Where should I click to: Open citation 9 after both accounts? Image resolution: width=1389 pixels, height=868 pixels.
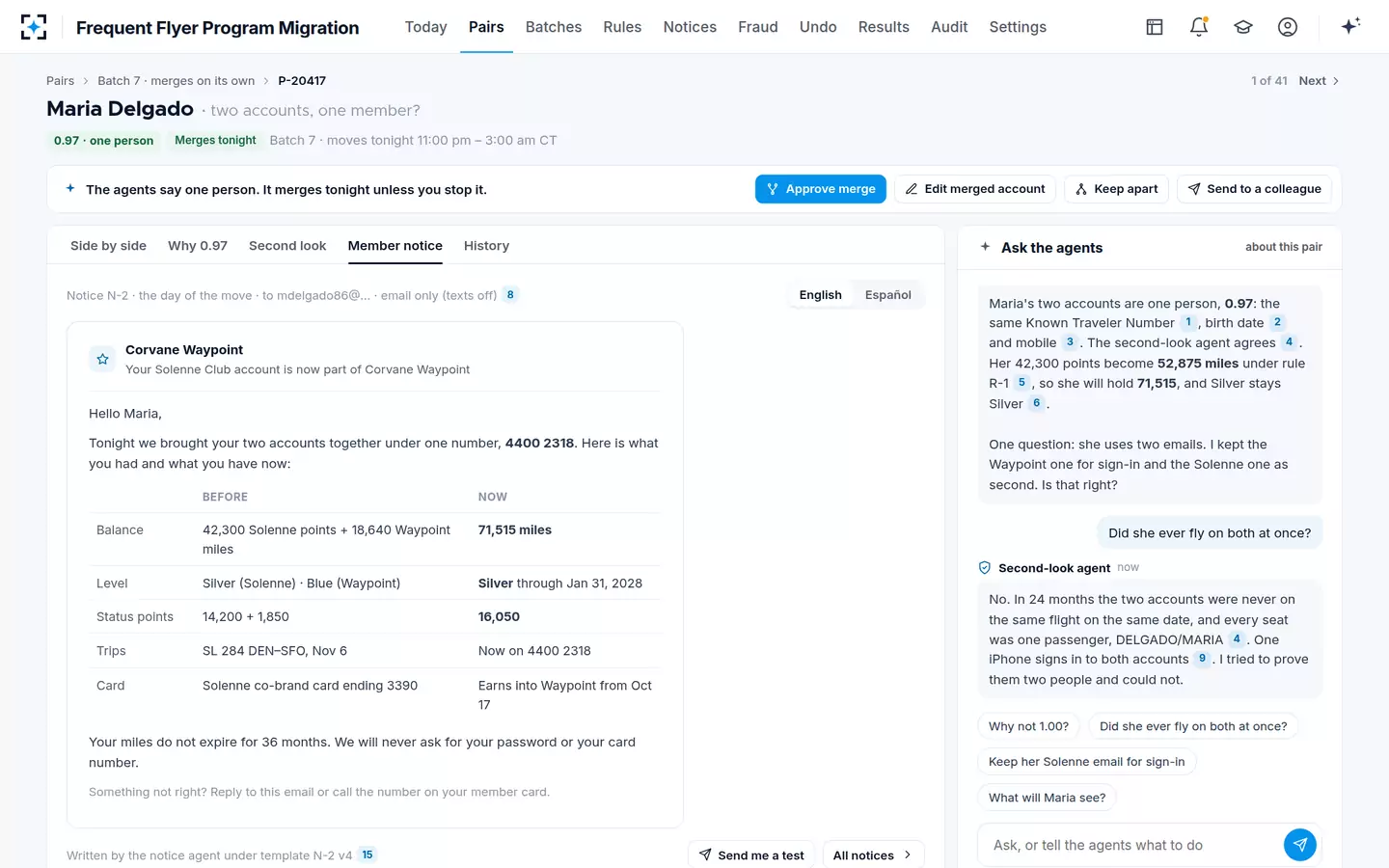[1202, 659]
